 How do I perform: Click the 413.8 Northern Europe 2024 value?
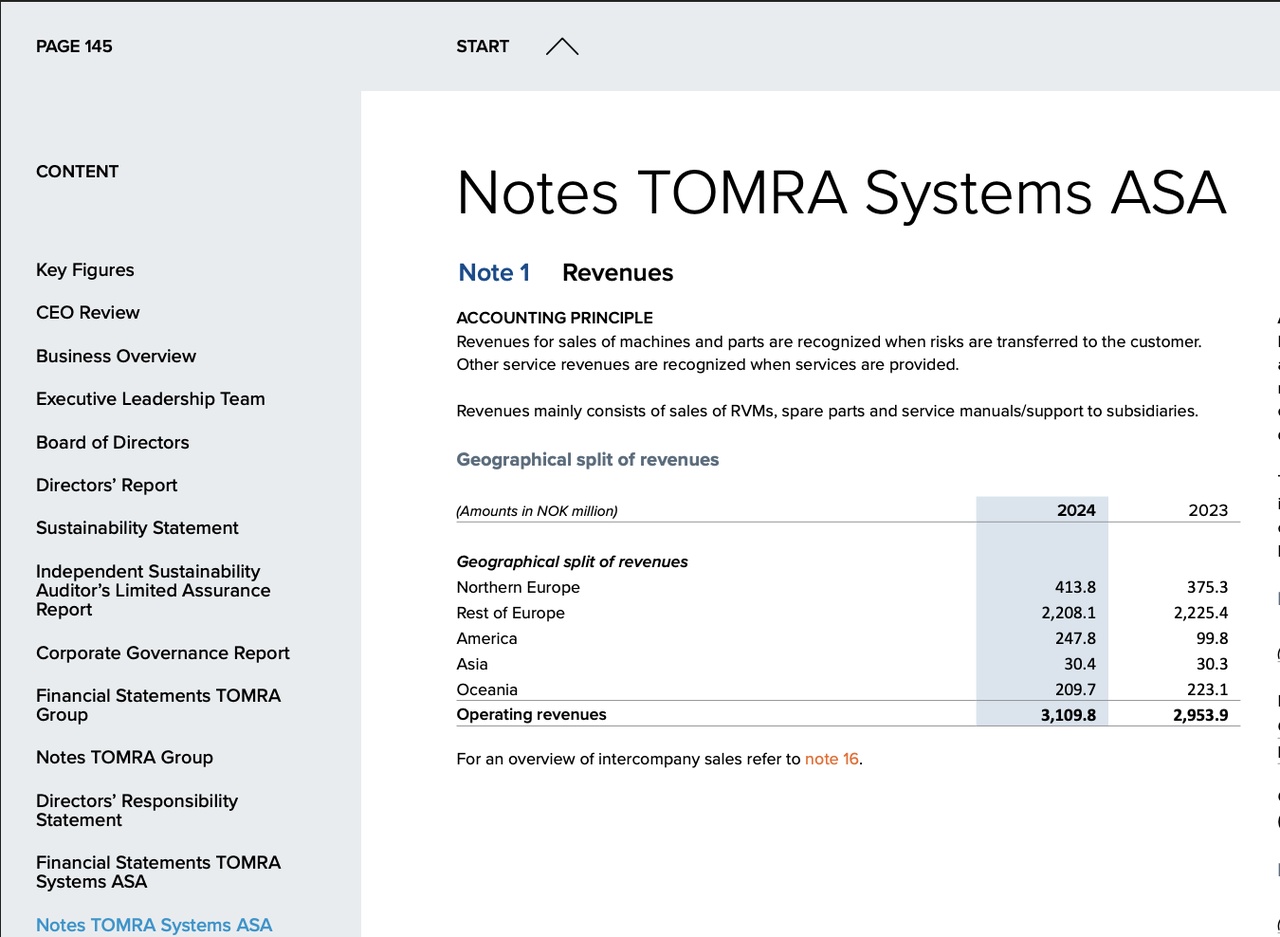tap(1075, 588)
